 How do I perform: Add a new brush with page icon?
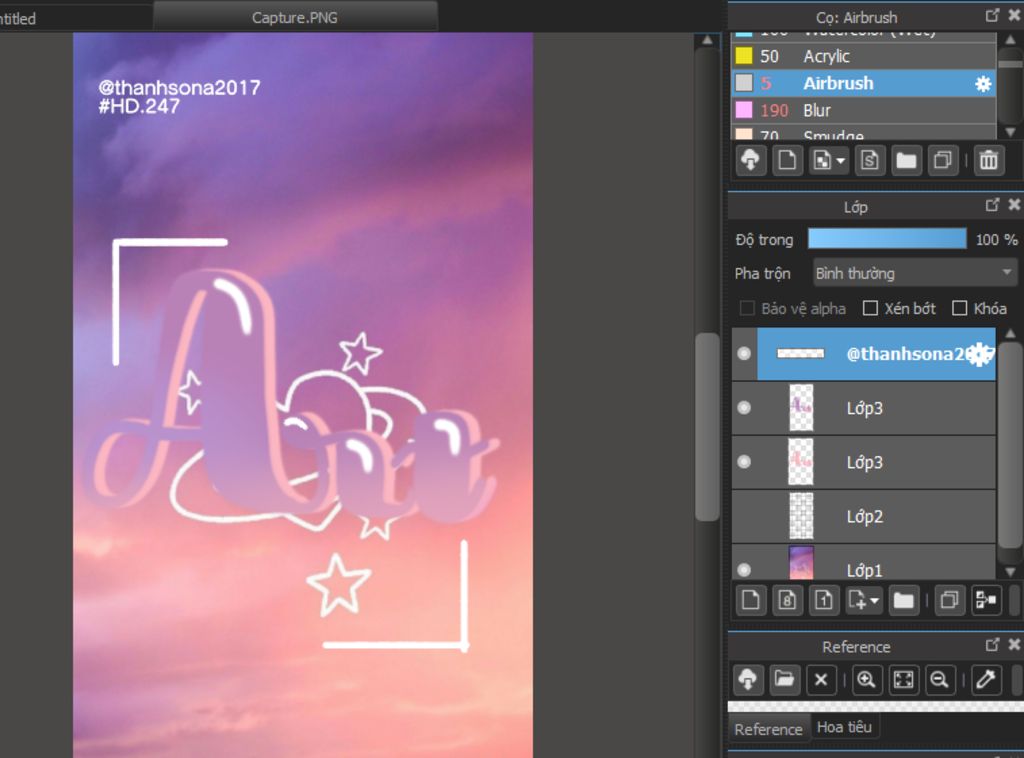click(x=787, y=160)
